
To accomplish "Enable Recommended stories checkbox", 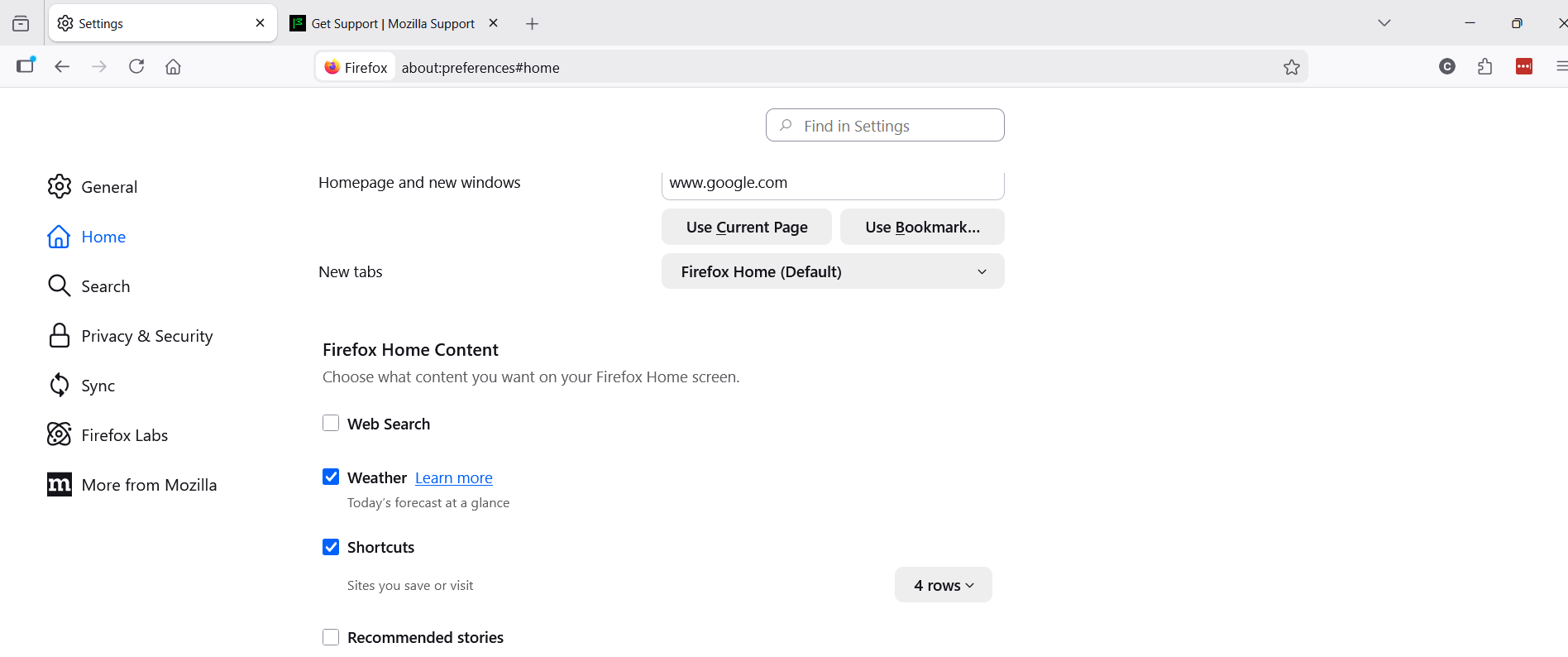I will [x=331, y=637].
